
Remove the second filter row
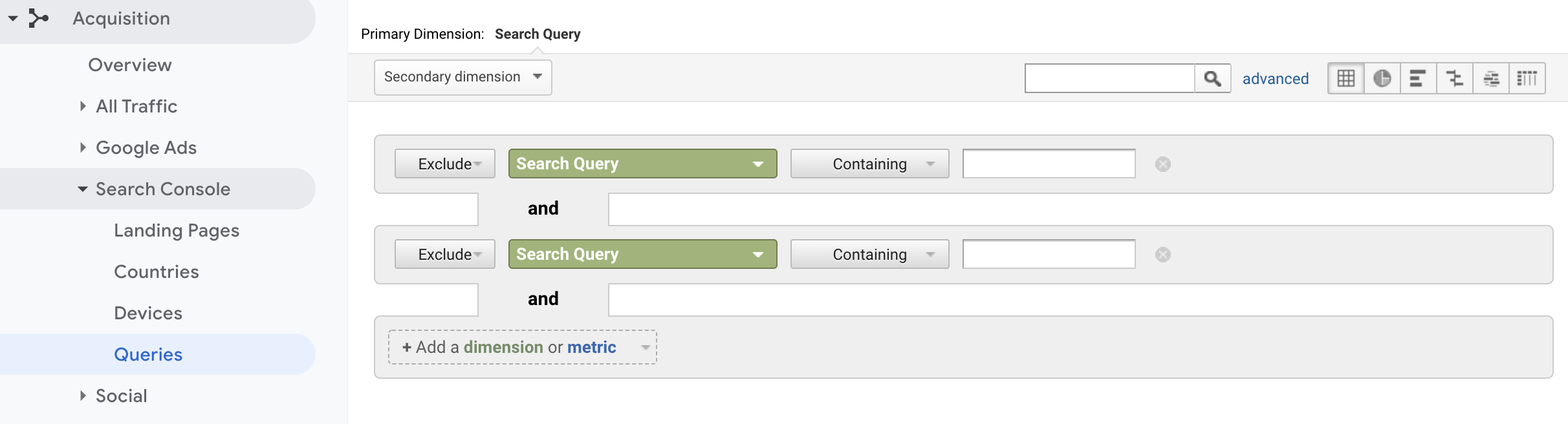(1162, 255)
